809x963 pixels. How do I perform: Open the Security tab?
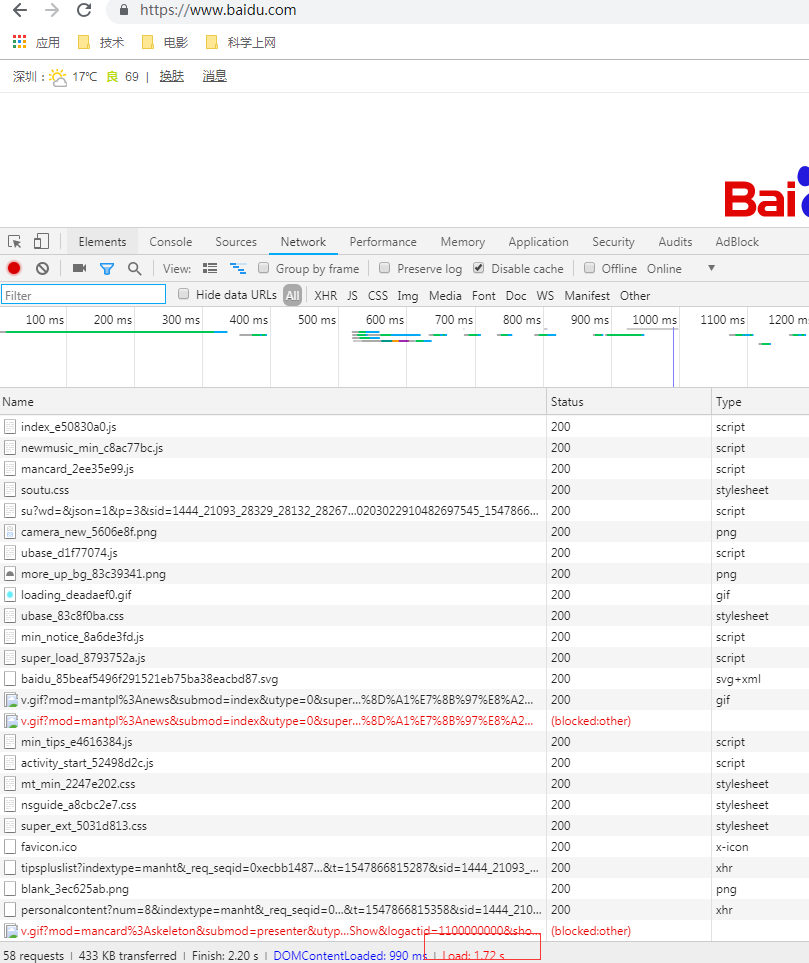tap(613, 242)
